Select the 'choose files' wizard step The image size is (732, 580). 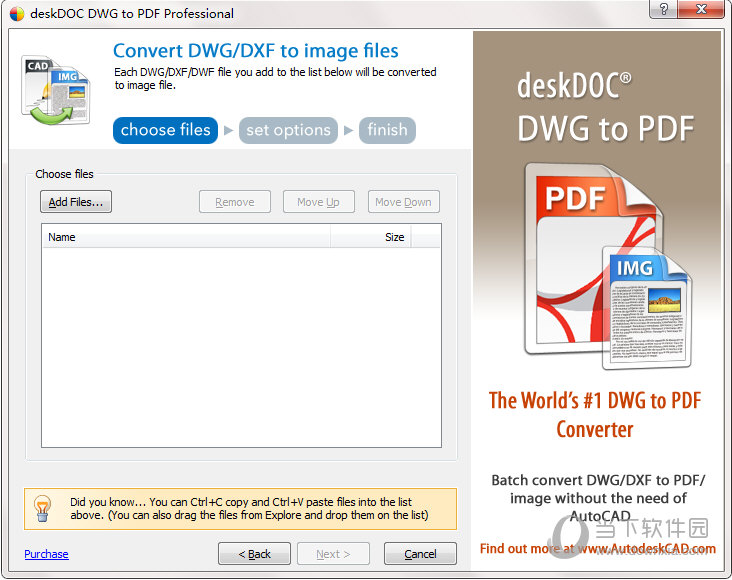(165, 130)
